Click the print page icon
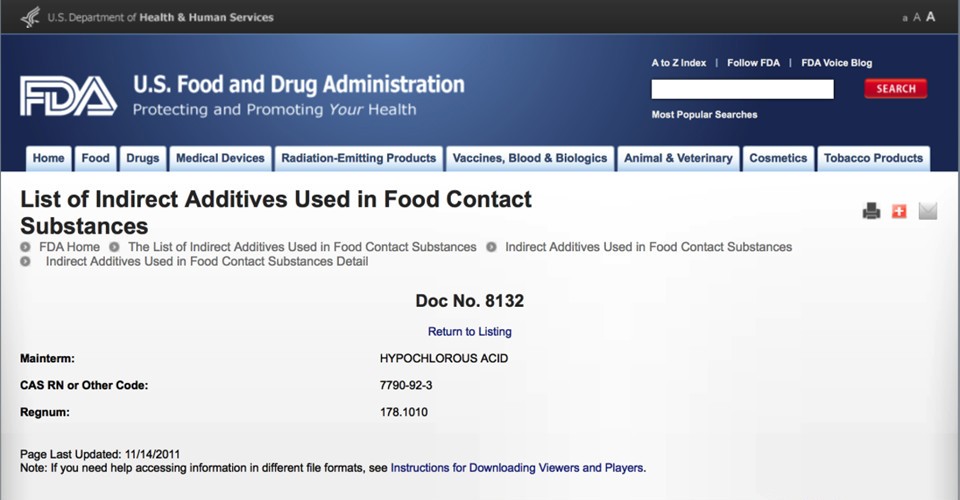The image size is (960, 500). (x=871, y=211)
